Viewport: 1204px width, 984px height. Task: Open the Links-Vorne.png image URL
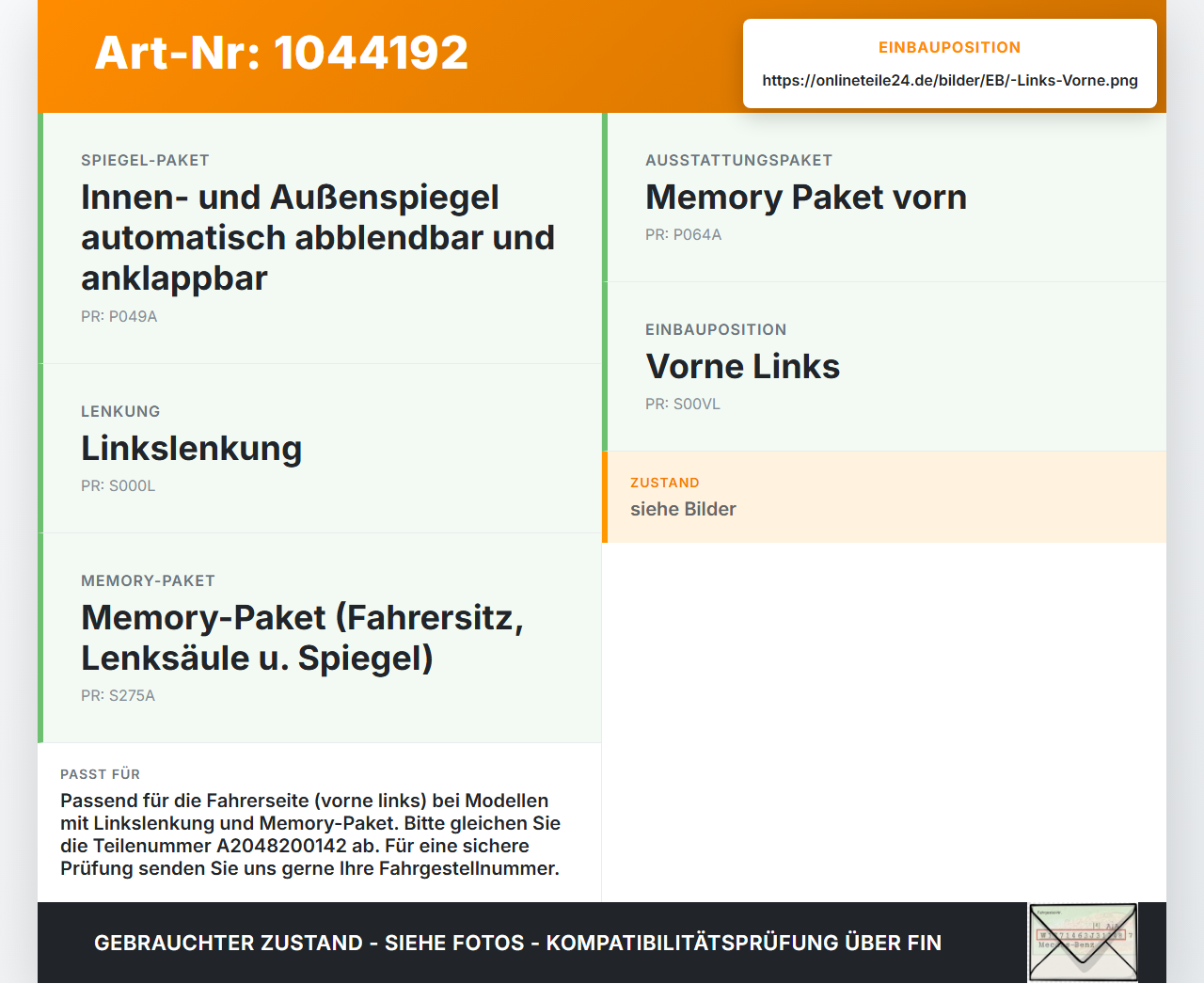coord(950,81)
